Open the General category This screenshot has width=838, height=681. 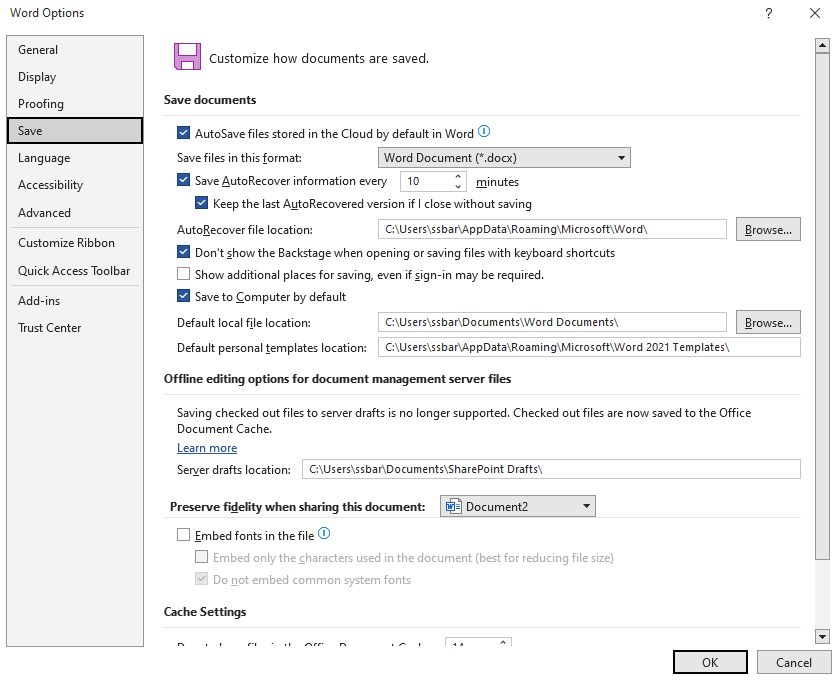[75, 50]
